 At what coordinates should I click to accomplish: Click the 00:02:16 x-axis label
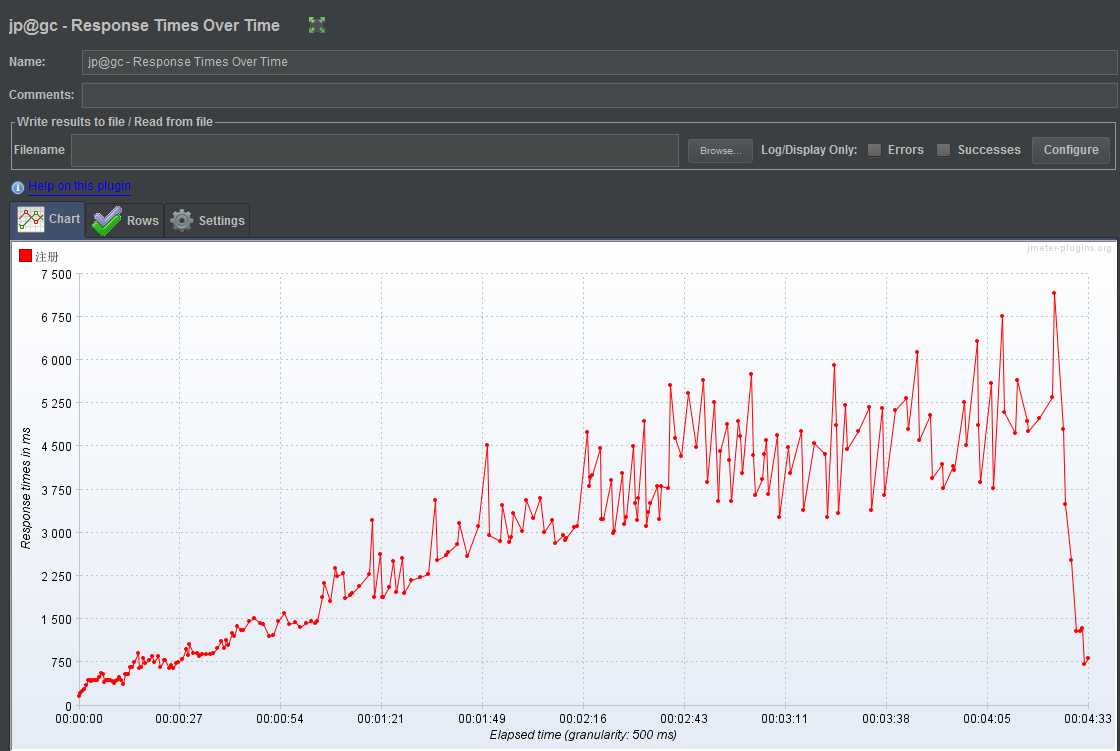(x=583, y=719)
